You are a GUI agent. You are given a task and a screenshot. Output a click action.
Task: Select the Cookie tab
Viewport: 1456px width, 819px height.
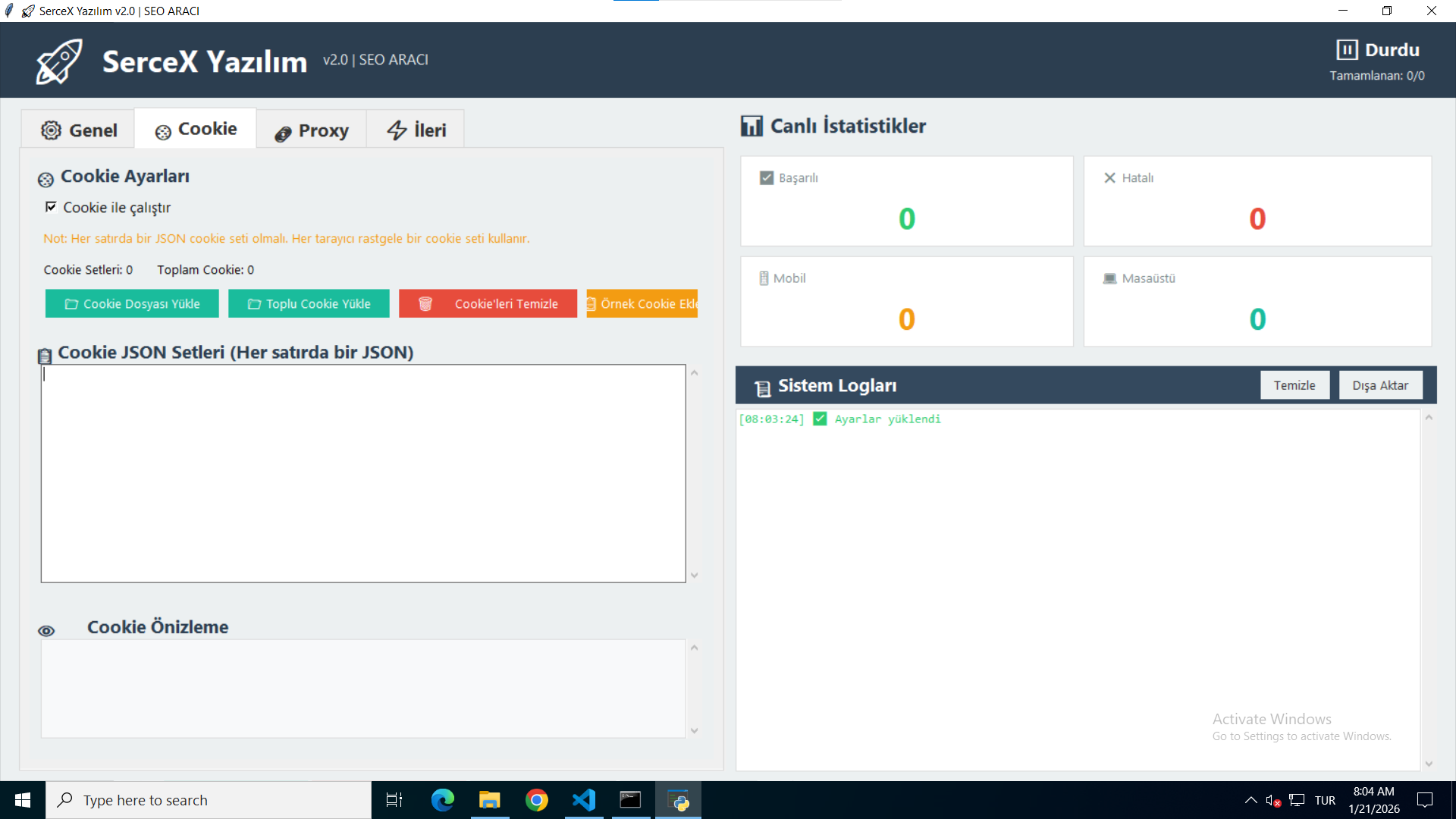point(196,129)
